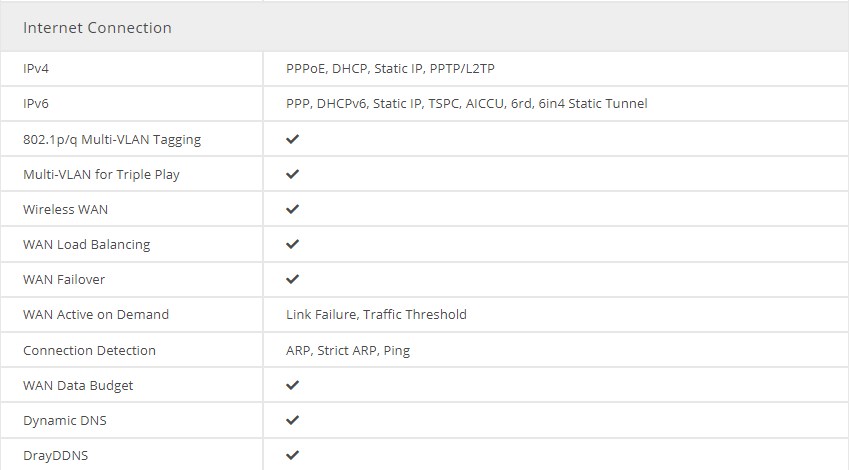Click the 802.1p/q Multi-VLAN Tagging checkmark icon
The image size is (851, 470).
click(293, 139)
